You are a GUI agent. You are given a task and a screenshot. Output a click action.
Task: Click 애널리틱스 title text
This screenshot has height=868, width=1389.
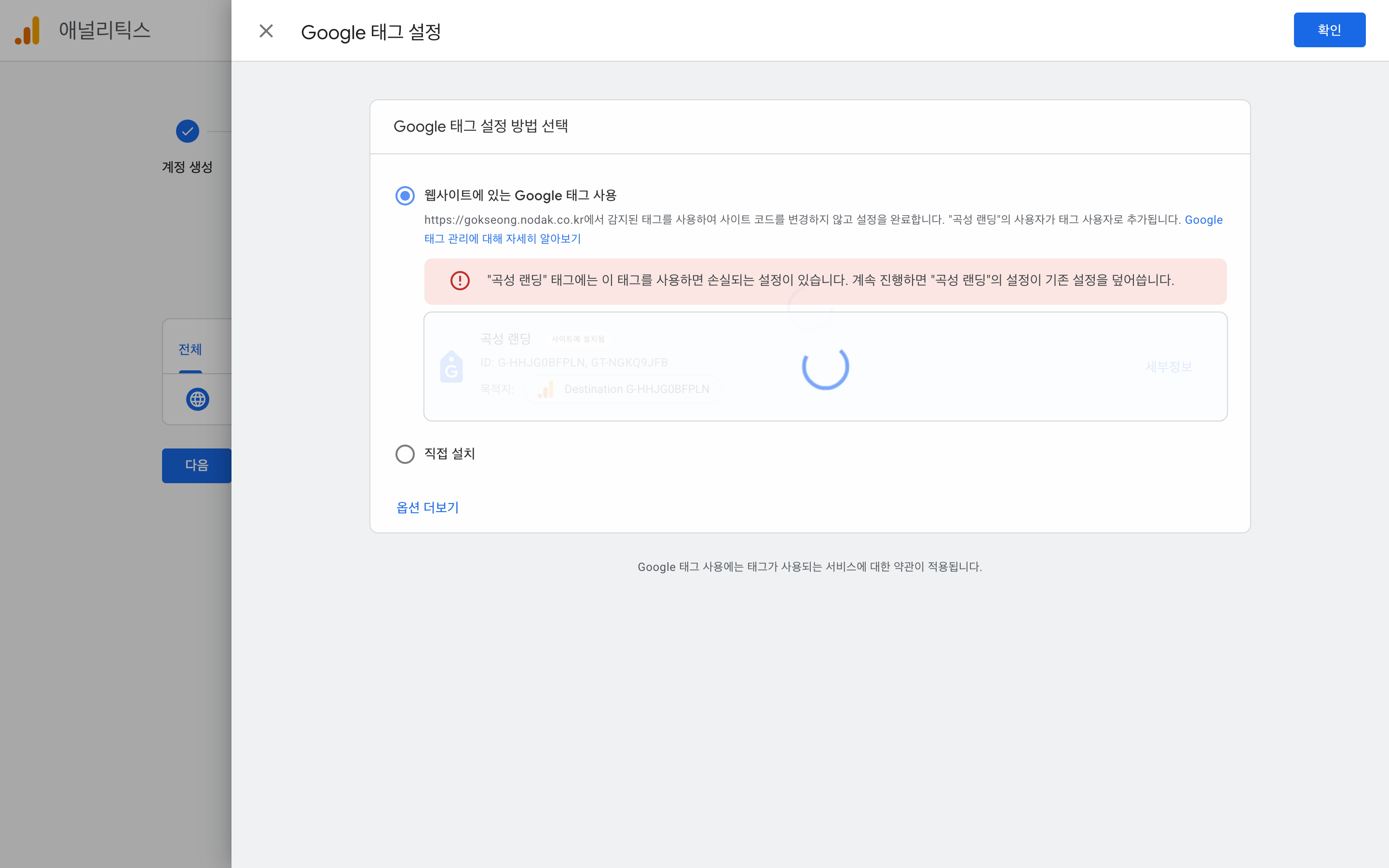(105, 30)
